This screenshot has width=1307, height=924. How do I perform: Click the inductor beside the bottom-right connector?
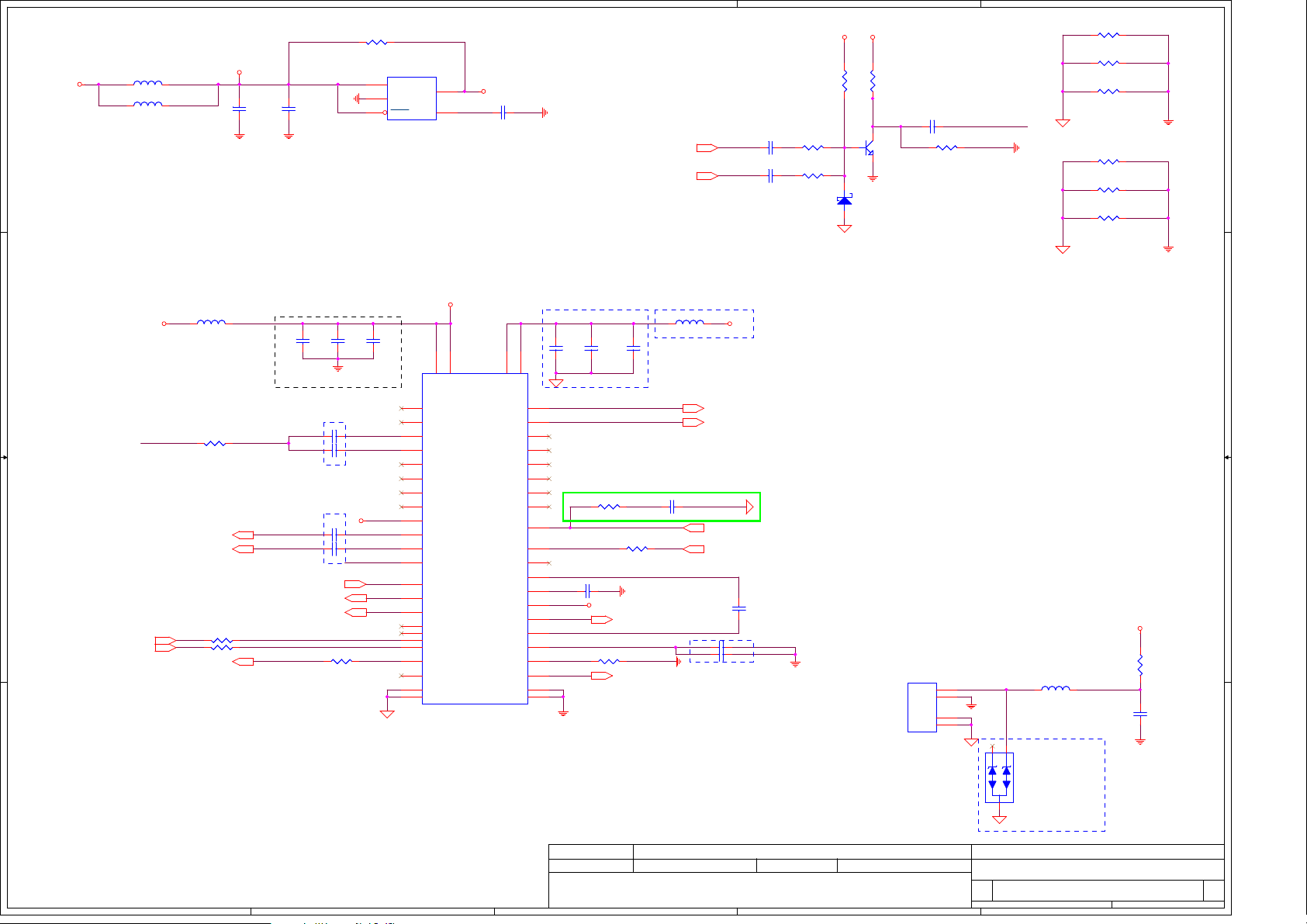(1055, 689)
